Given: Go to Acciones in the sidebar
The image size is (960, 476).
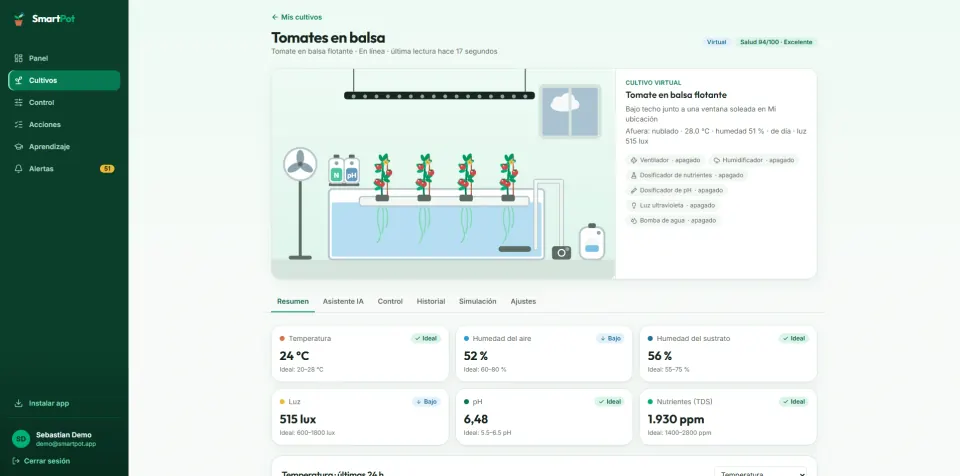Looking at the screenshot, I should [x=64, y=124].
